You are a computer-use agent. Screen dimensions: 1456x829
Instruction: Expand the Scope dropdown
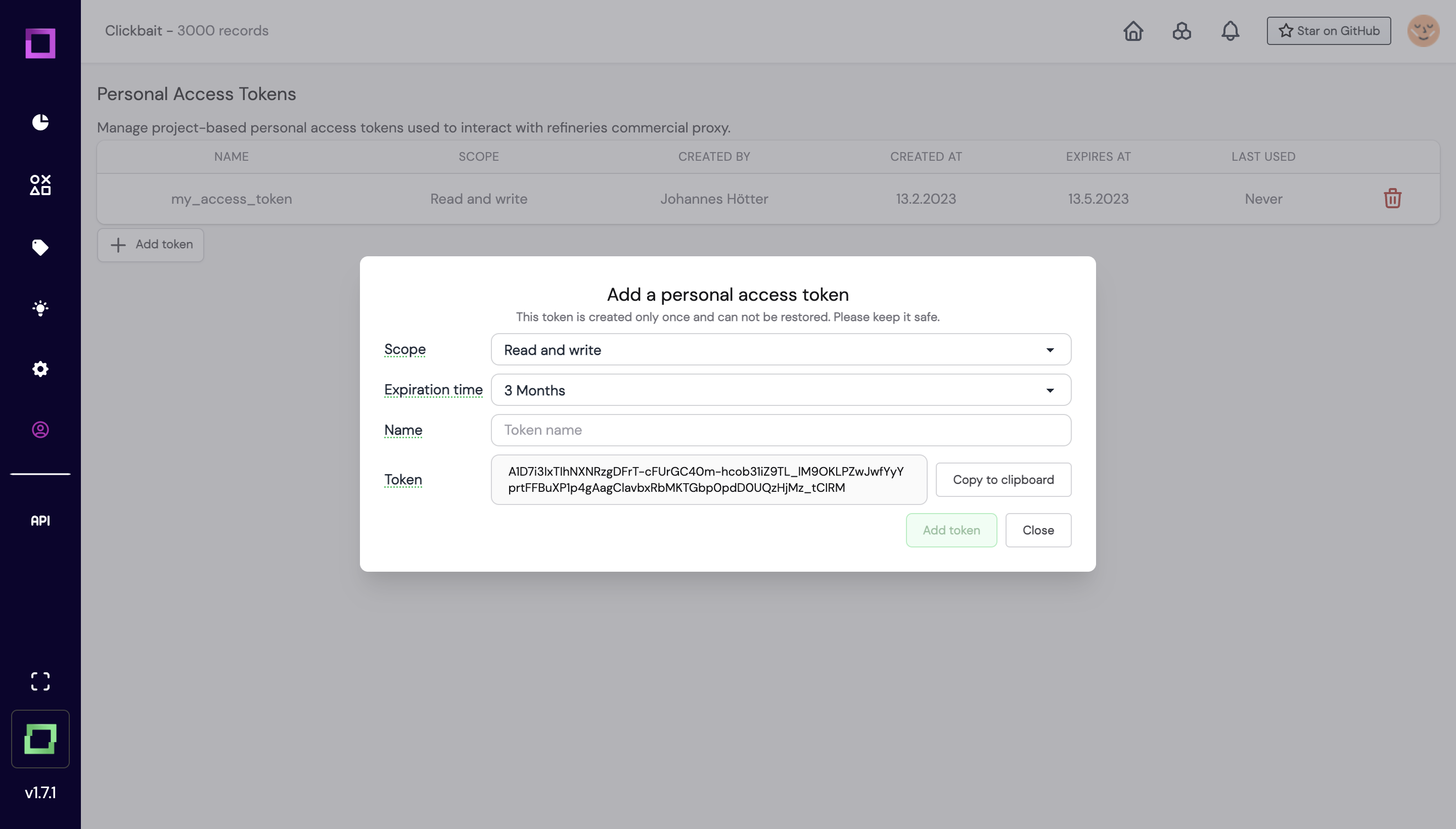click(781, 350)
